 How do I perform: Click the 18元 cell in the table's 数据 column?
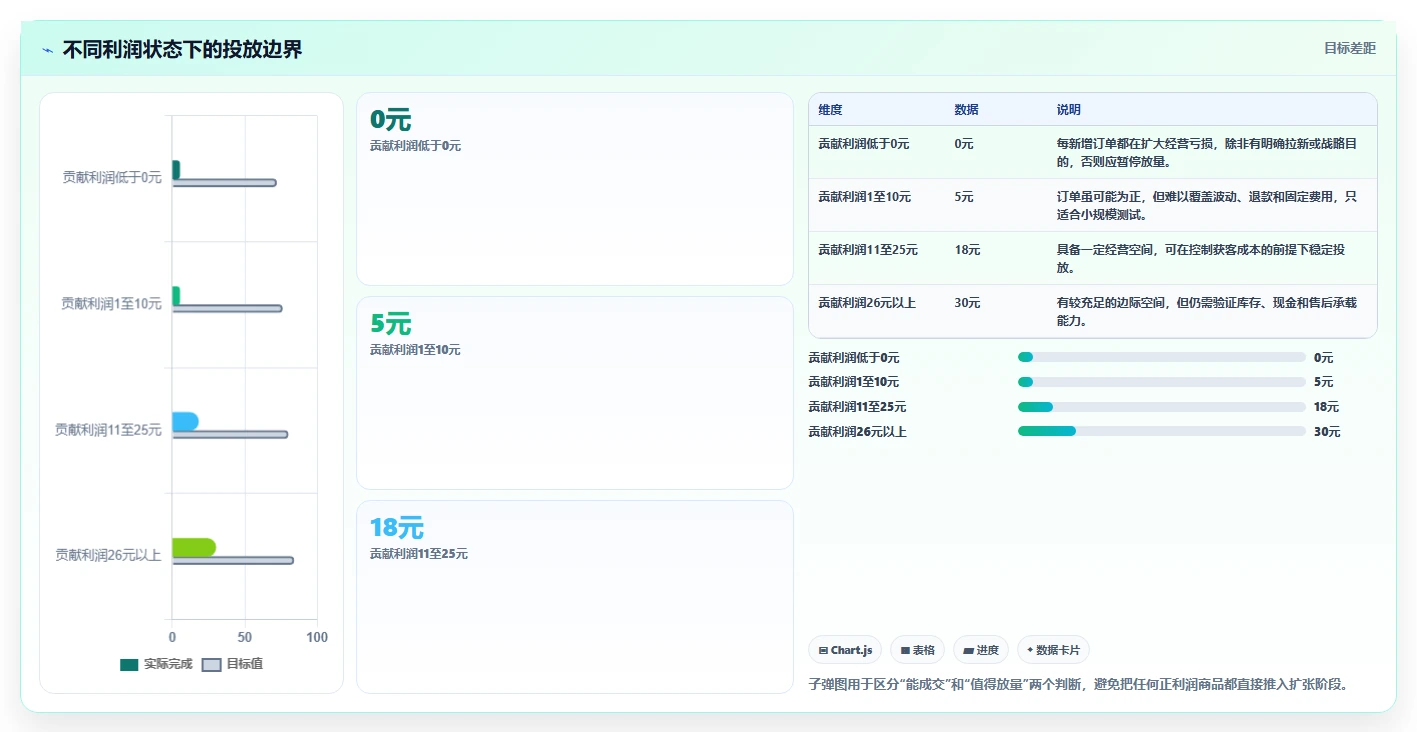(967, 250)
